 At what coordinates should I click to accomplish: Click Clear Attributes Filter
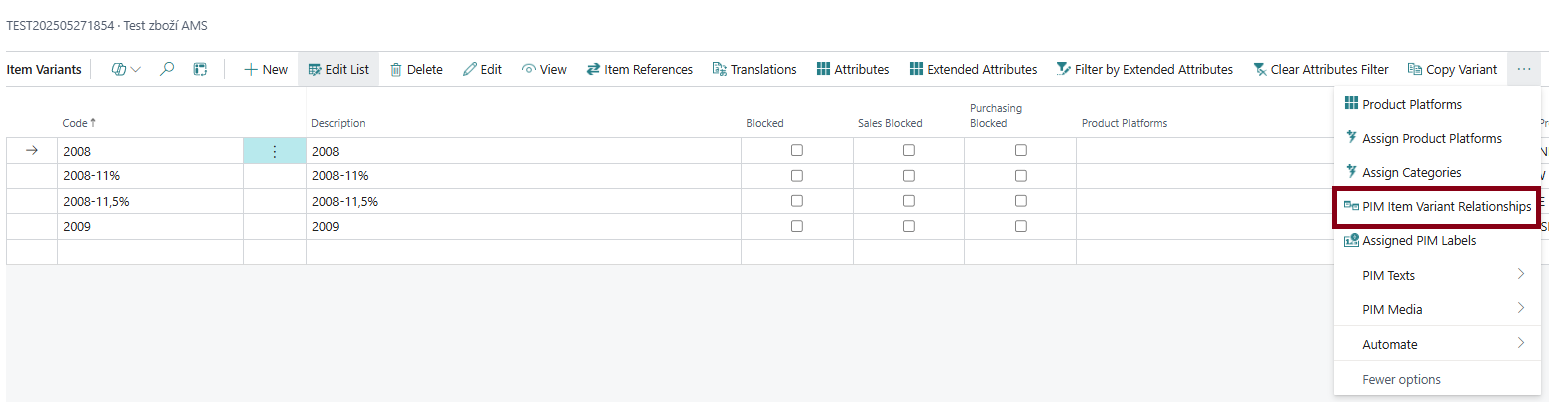(1320, 69)
